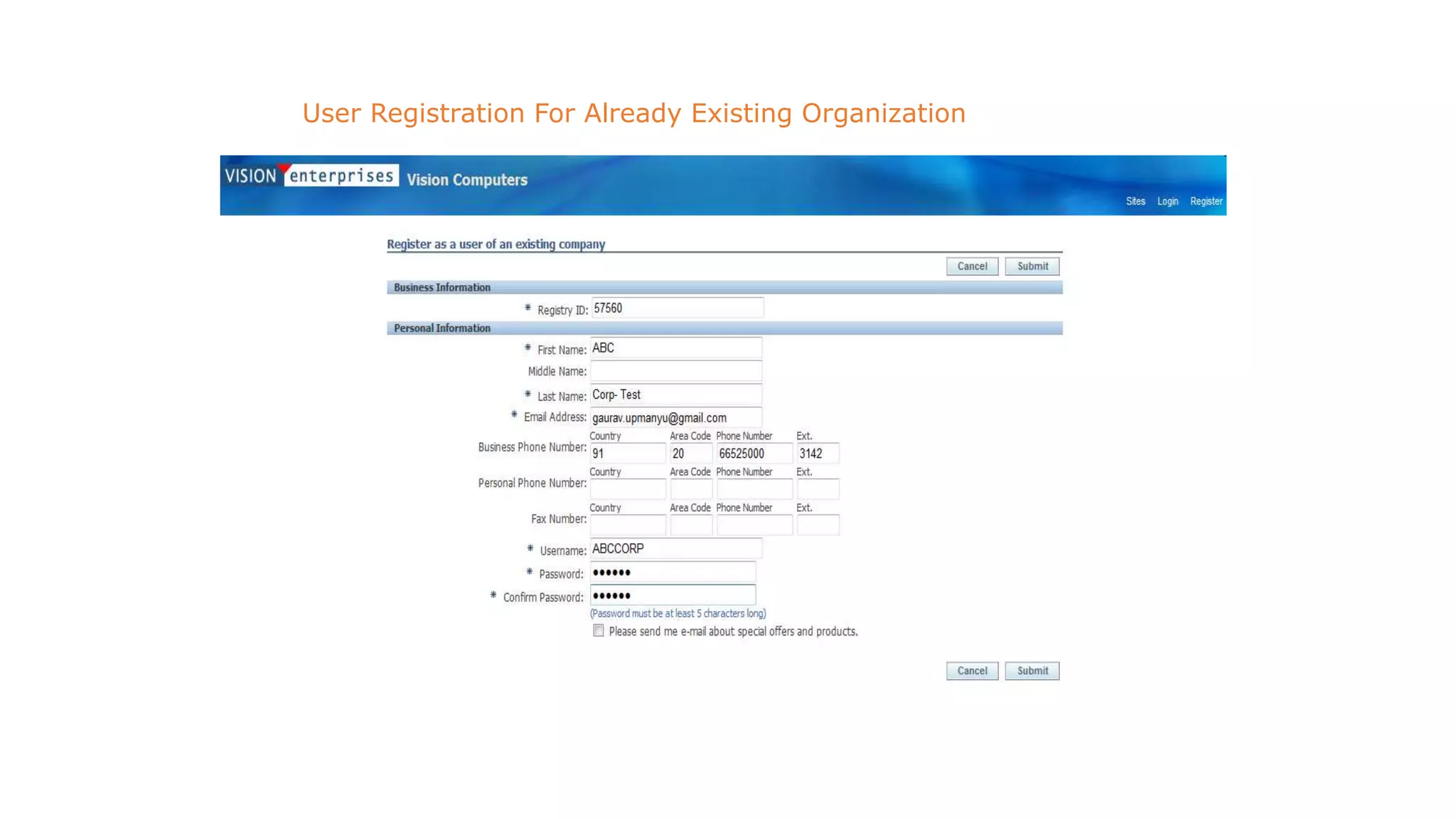Click the password length hint text
Viewport: 1456px width, 819px height.
(678, 614)
